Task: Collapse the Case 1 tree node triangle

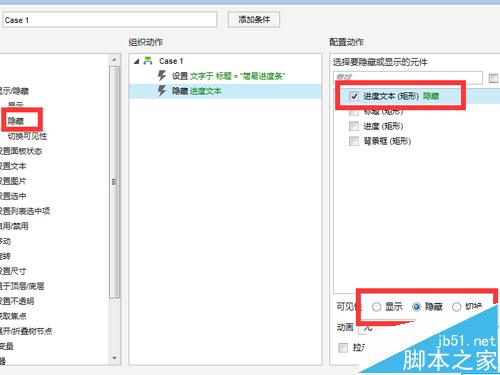Action: (x=136, y=61)
